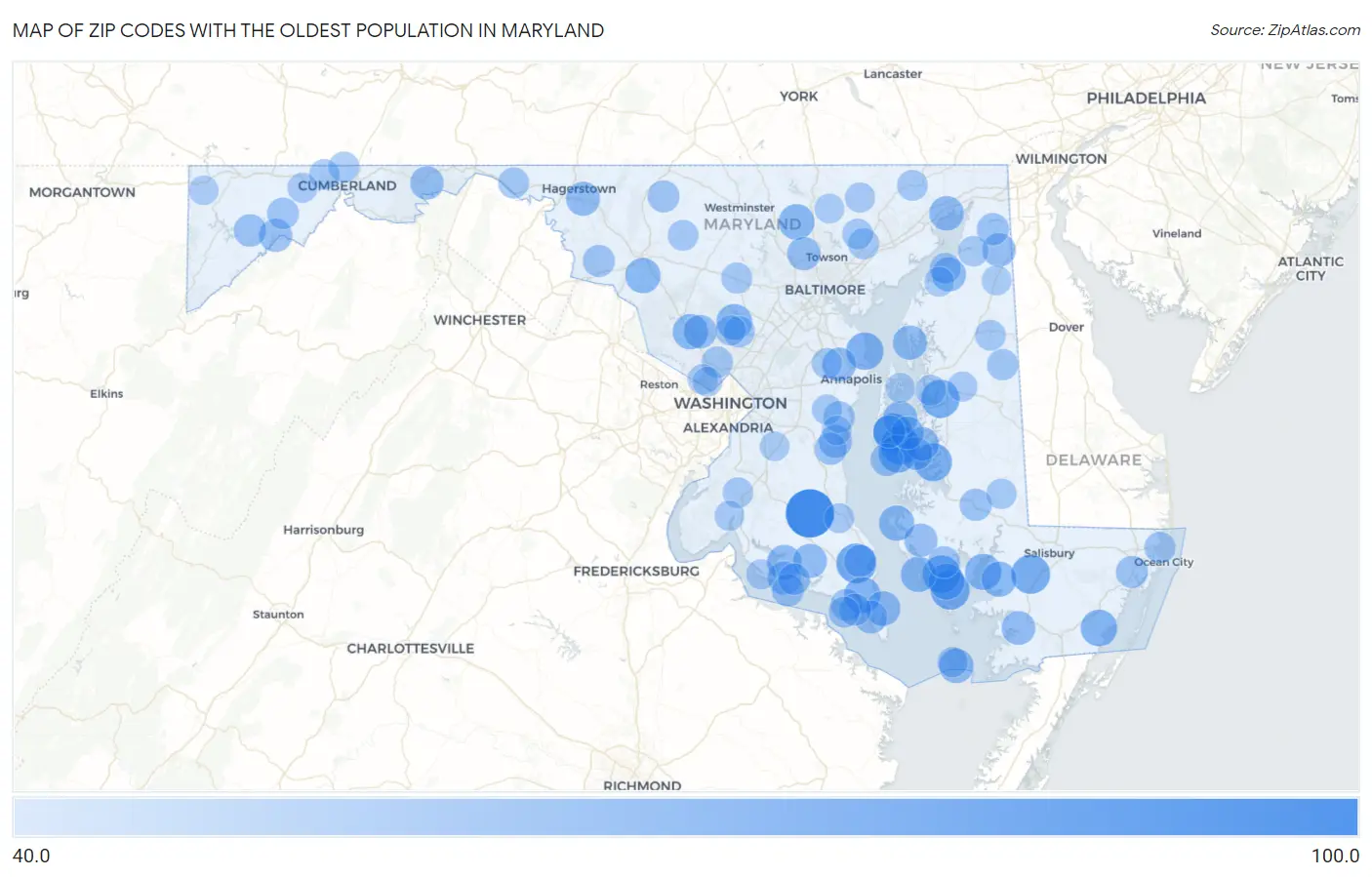Click the Lancaster map label
The height and width of the screenshot is (877, 1372).
click(x=892, y=74)
